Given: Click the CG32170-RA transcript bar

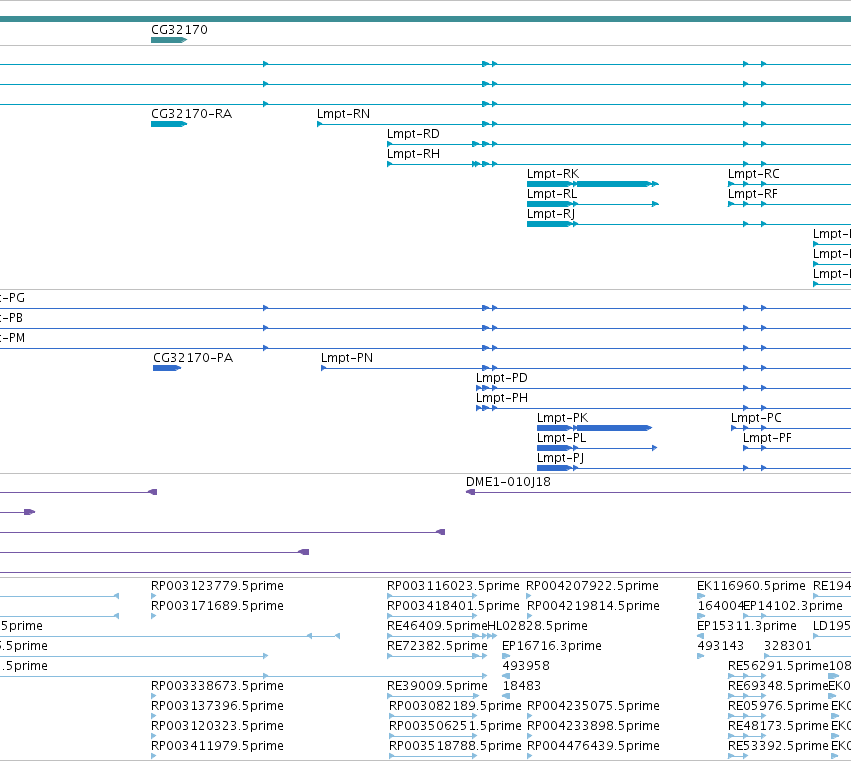Looking at the screenshot, I should pos(169,124).
